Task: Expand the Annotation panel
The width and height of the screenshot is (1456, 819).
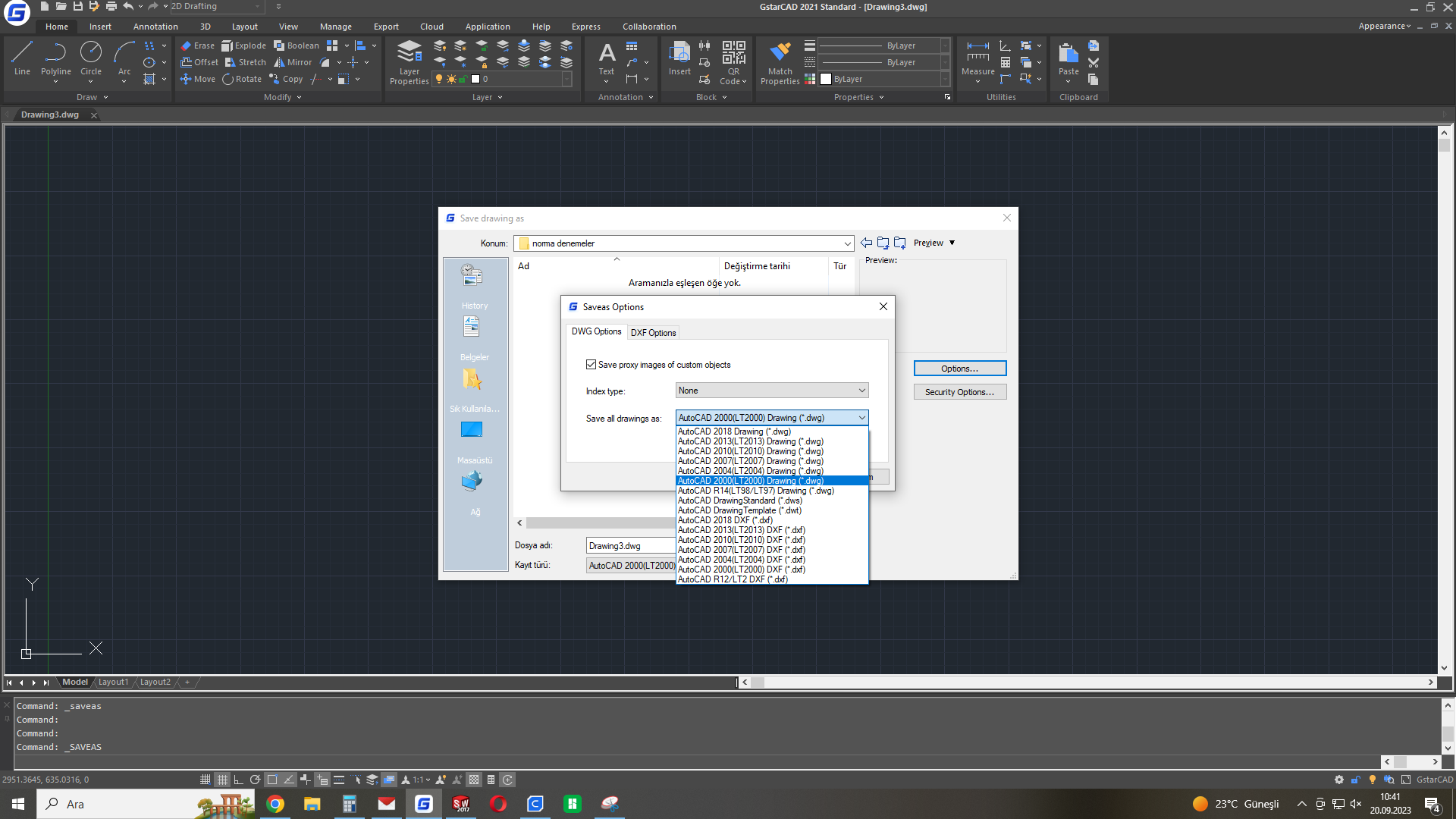Action: (626, 97)
